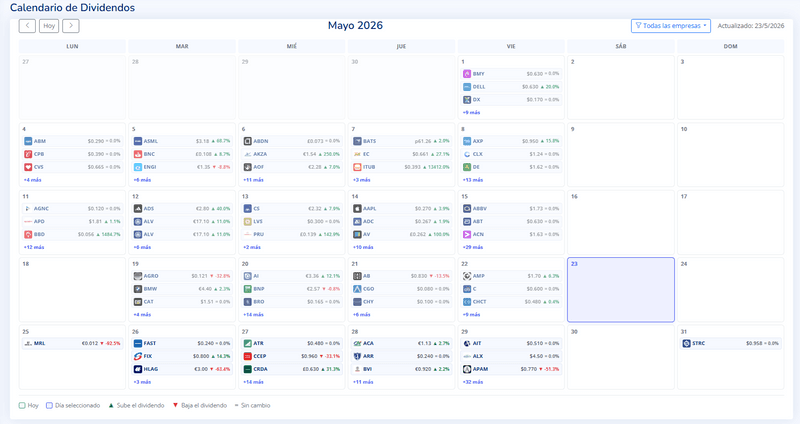Image resolution: width=800 pixels, height=424 pixels.
Task: Click the STRC logo on May 31
Action: pyautogui.click(x=686, y=343)
